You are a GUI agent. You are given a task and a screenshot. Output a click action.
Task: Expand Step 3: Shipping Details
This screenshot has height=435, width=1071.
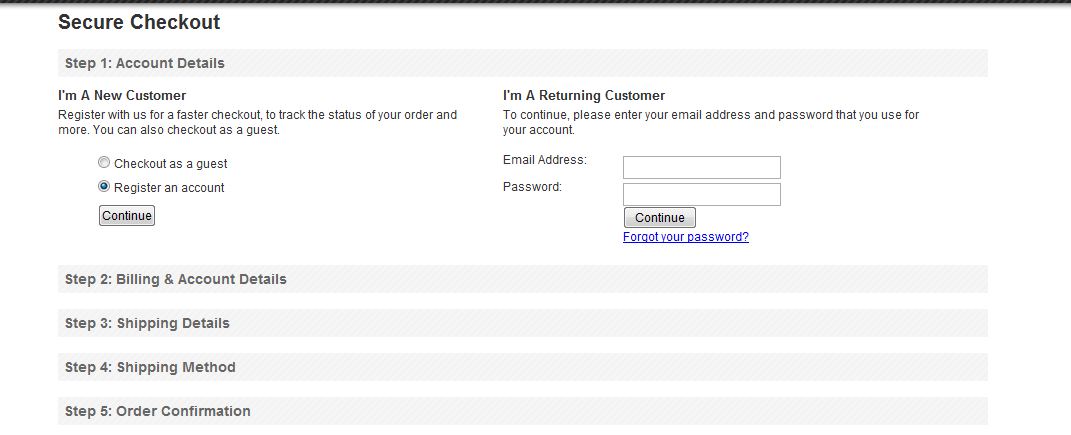point(147,323)
